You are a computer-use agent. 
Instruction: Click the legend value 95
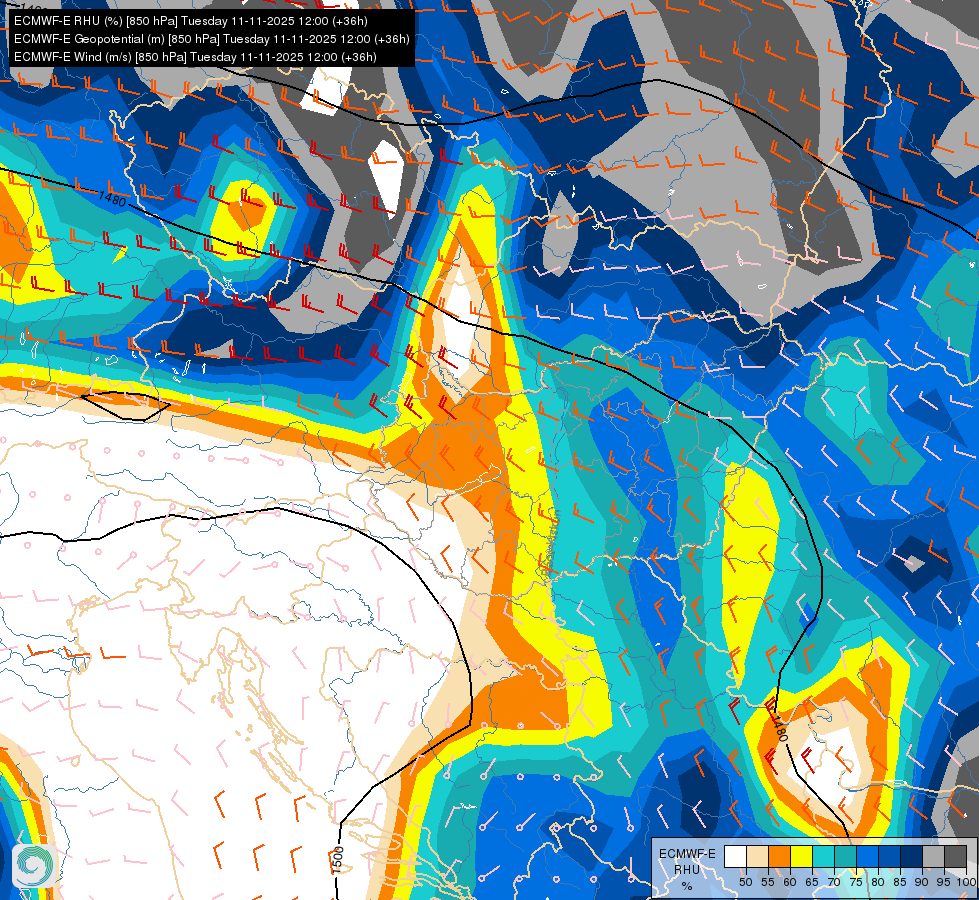pos(943,882)
